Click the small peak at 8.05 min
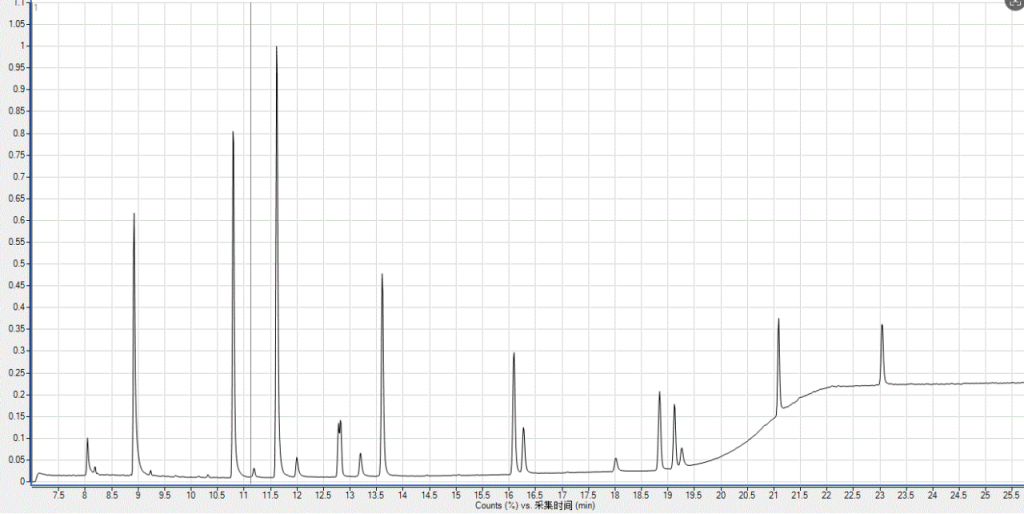 click(x=87, y=440)
